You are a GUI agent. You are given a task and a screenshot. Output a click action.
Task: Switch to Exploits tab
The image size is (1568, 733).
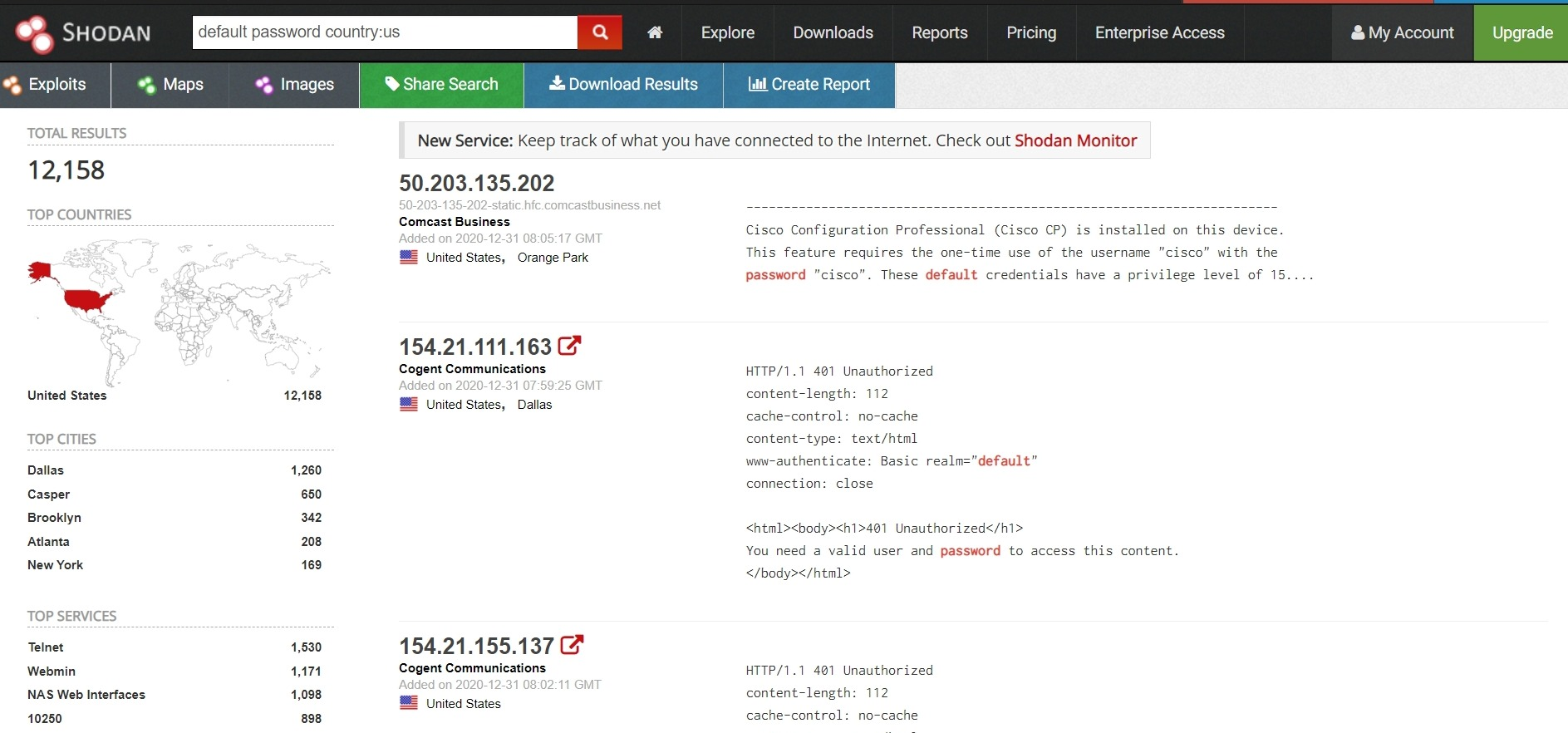[x=55, y=85]
